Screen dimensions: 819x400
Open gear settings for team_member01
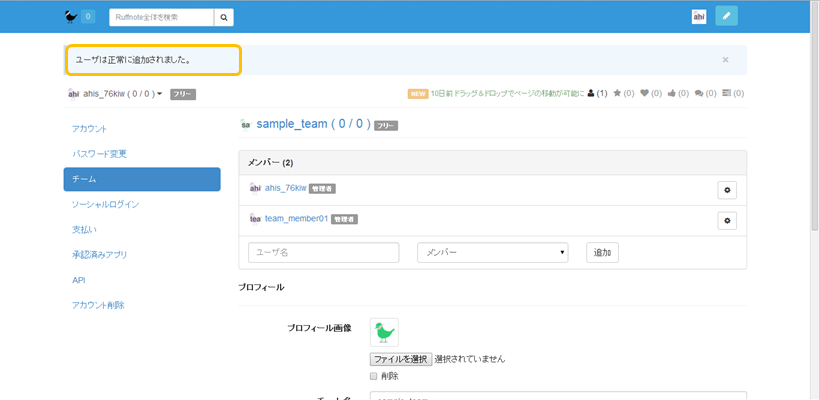click(x=727, y=220)
